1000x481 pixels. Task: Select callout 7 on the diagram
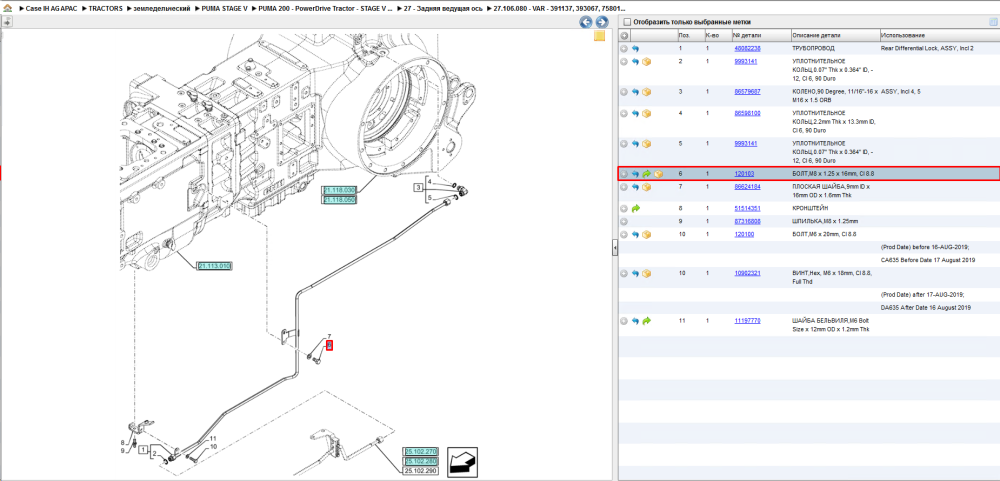click(x=330, y=336)
